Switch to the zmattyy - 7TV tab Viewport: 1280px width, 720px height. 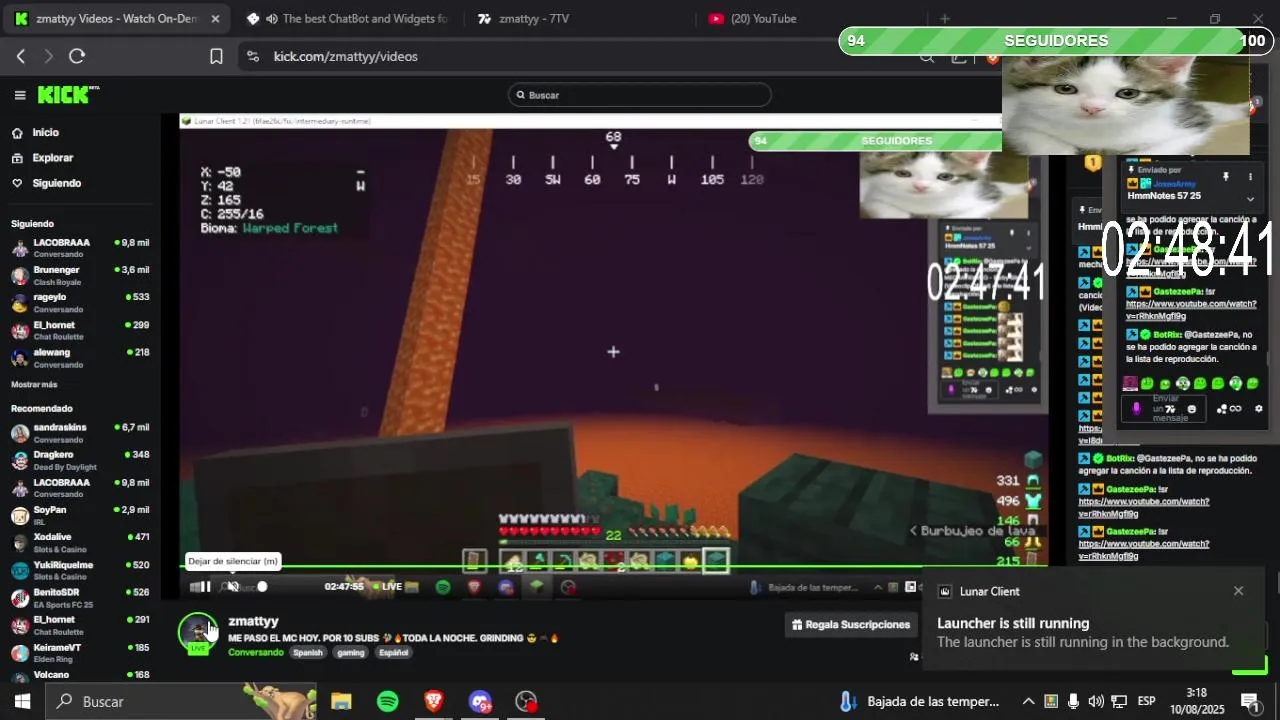point(534,19)
